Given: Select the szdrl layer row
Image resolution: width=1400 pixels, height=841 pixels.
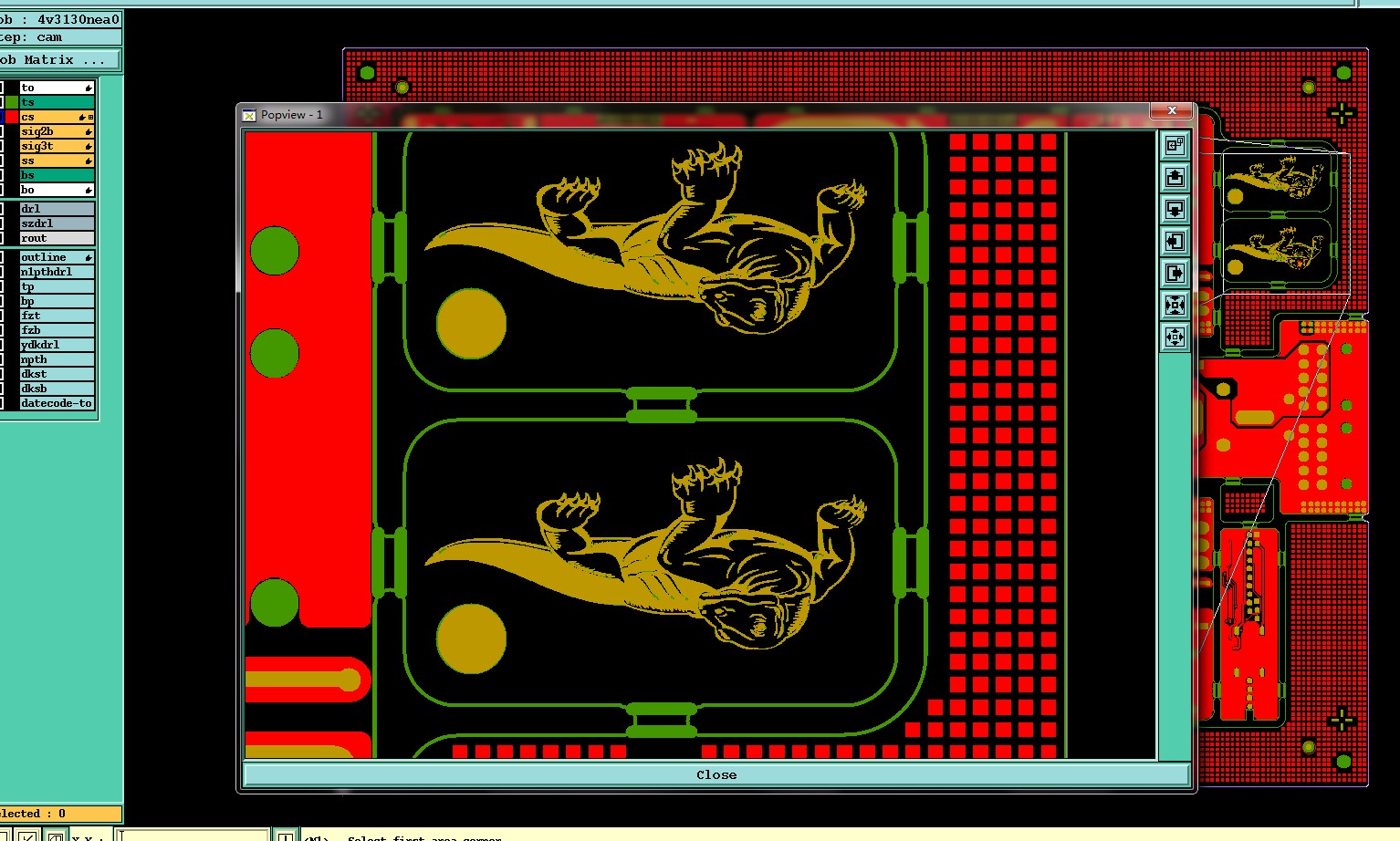Looking at the screenshot, I should [x=57, y=223].
